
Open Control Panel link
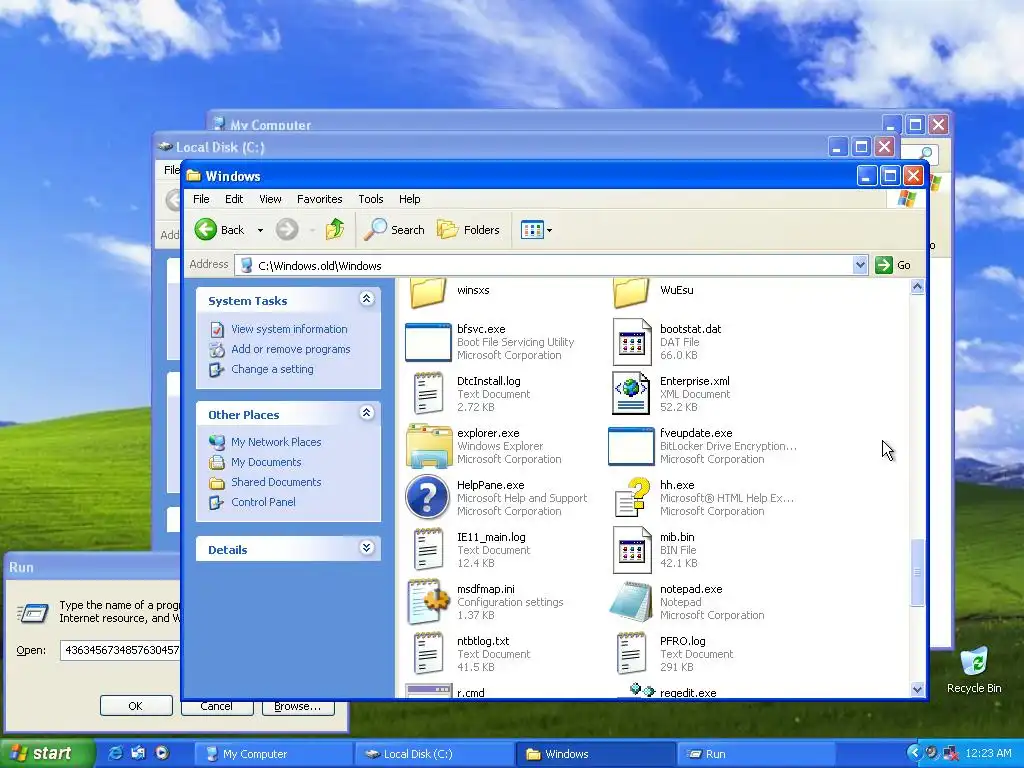coord(263,502)
